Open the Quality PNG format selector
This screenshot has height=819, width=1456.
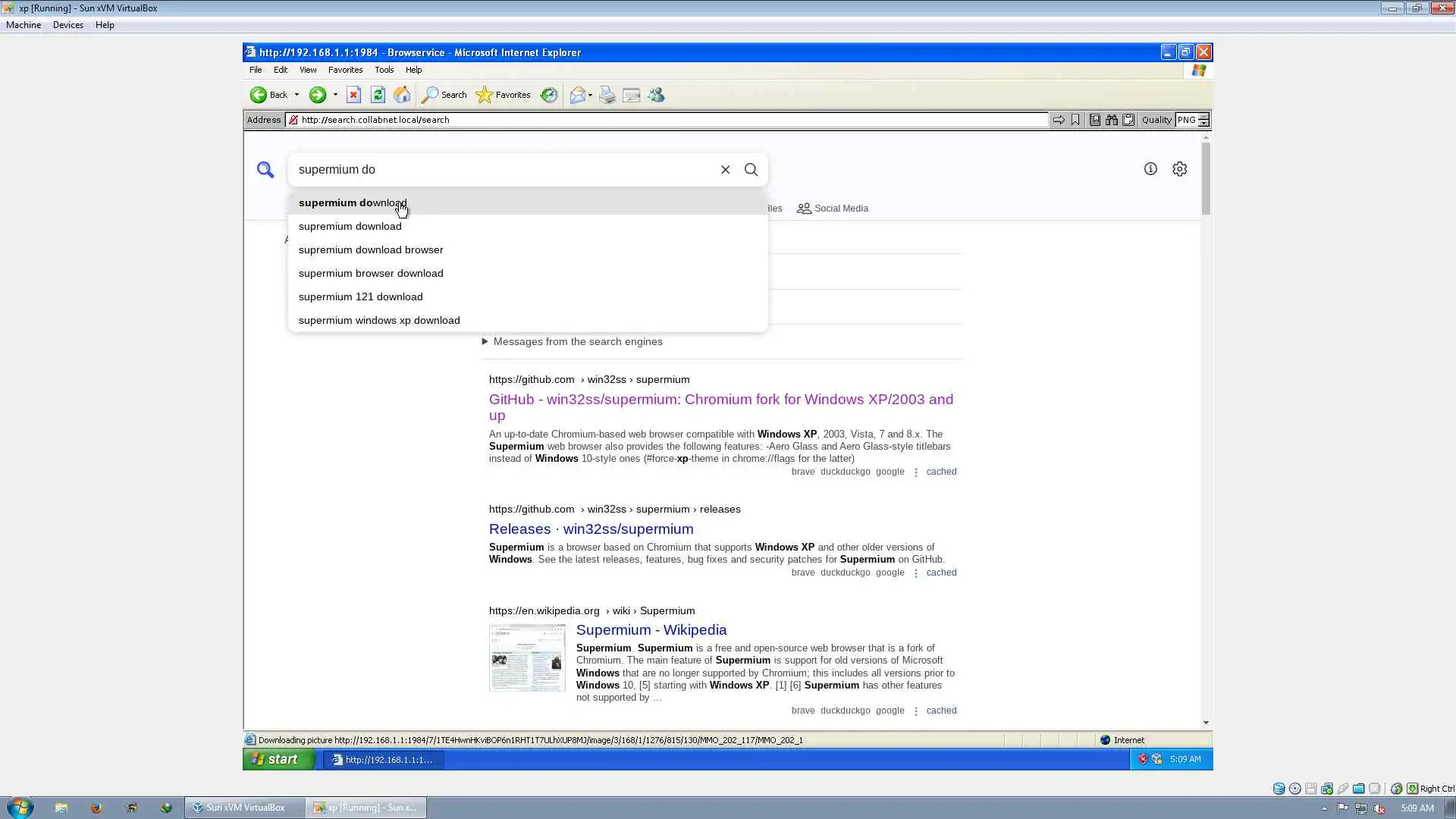(x=1192, y=120)
